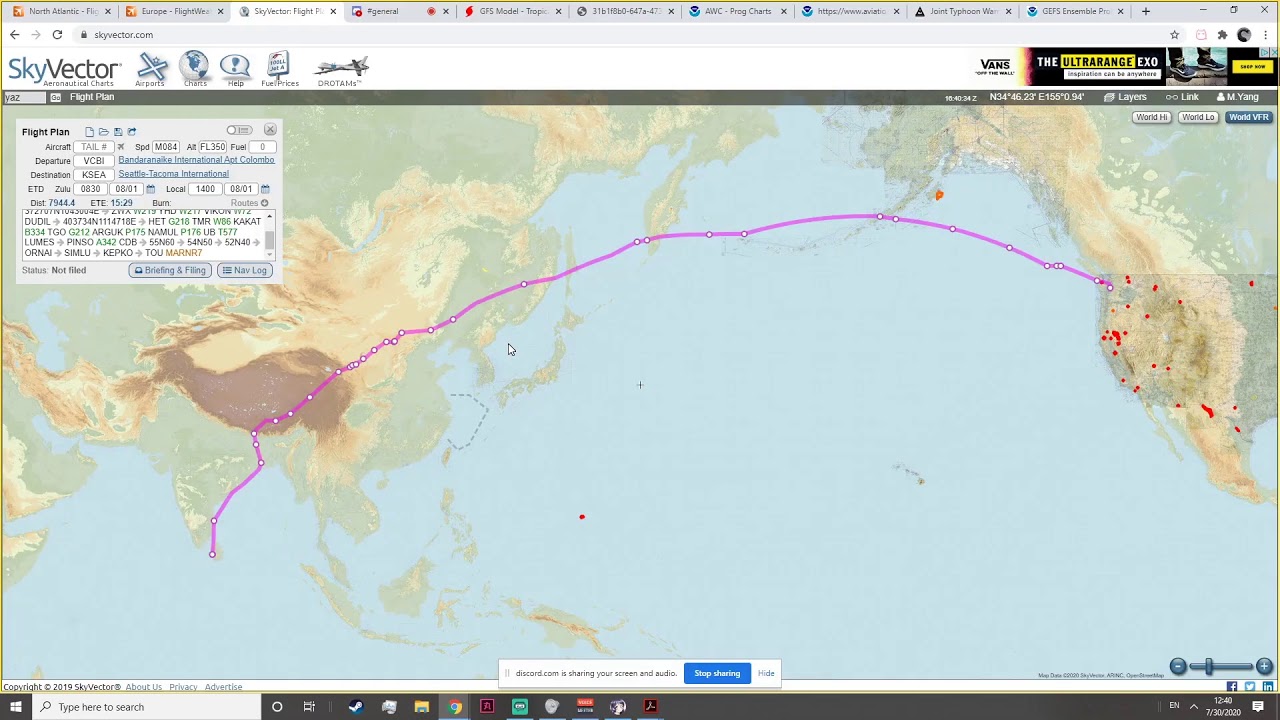The image size is (1280, 720).
Task: Click the Go button beside search box
Action: coord(56,97)
